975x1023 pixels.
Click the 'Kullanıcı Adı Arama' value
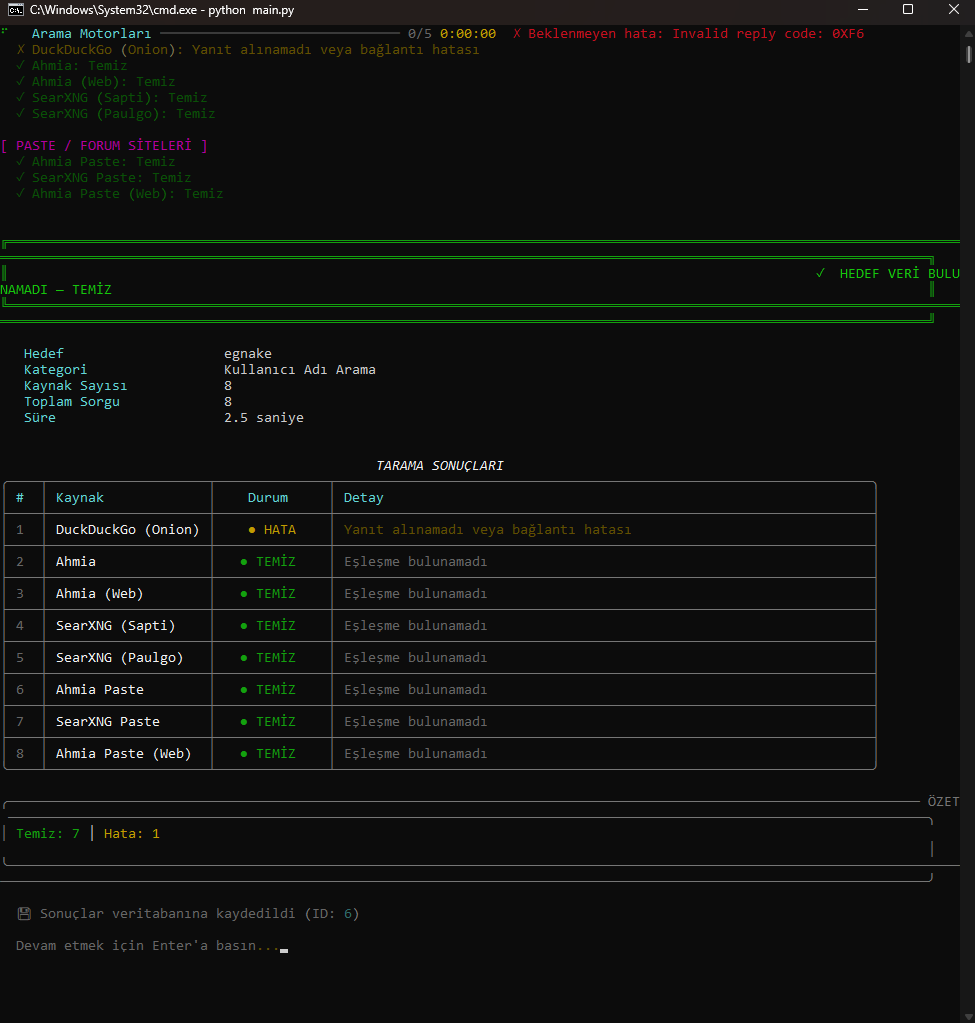300,369
